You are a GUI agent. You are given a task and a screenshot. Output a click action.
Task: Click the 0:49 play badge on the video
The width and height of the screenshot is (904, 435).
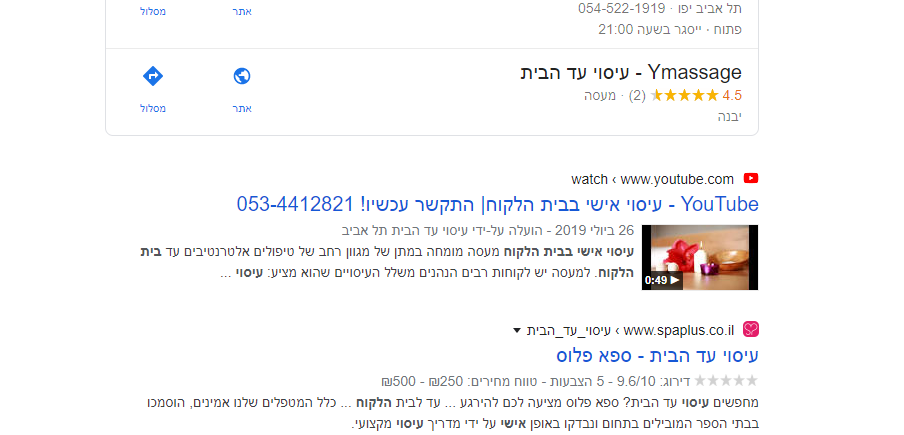662,281
